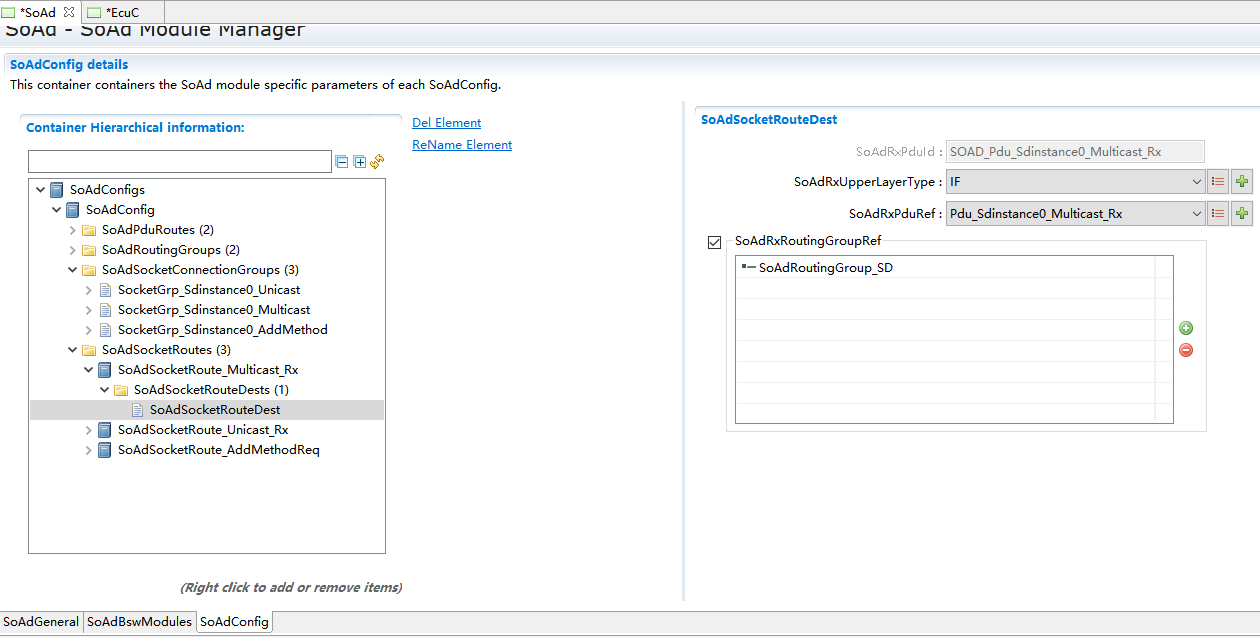This screenshot has width=1260, height=637.
Task: Remove a routing group reference with the red minus
Action: tap(1186, 350)
